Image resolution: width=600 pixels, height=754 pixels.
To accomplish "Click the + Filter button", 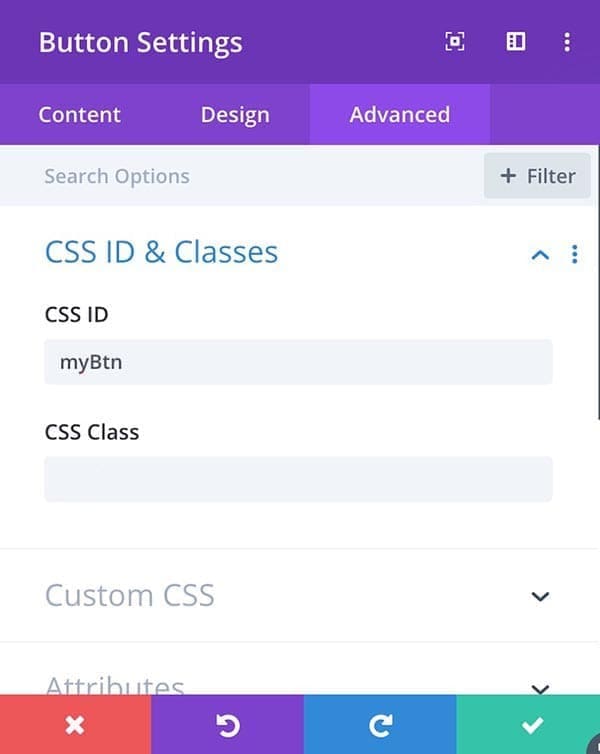I will point(537,176).
